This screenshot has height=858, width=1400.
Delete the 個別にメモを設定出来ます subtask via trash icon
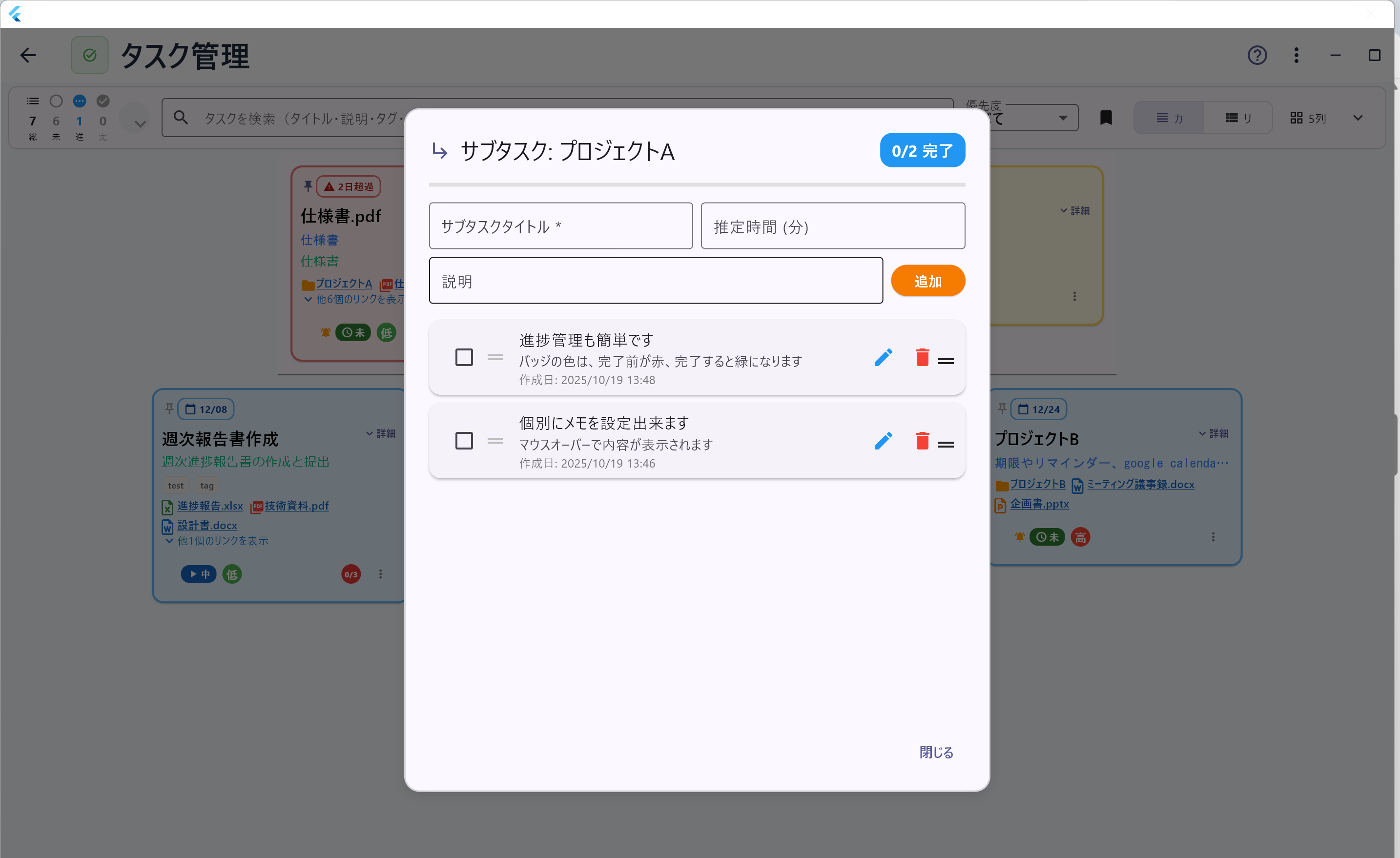pos(922,440)
